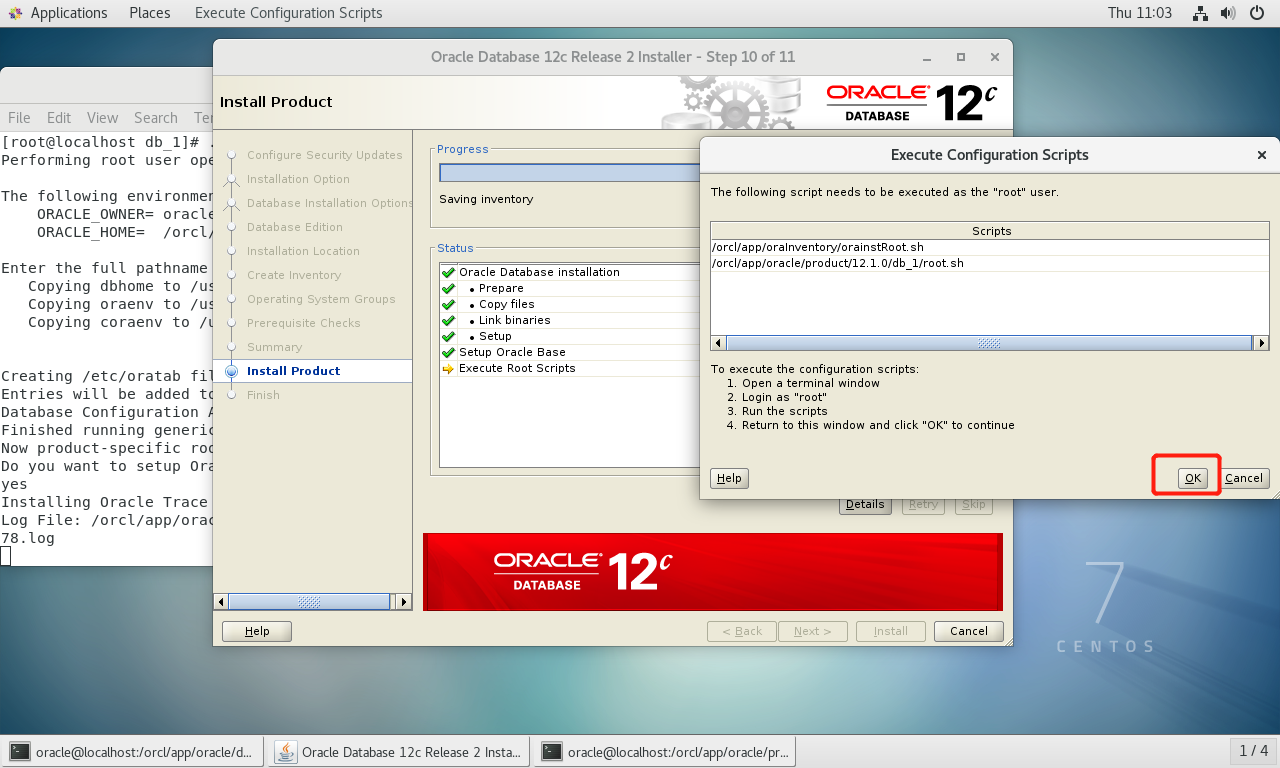This screenshot has height=768, width=1280.
Task: Click green check beside Link binaries
Action: (448, 320)
